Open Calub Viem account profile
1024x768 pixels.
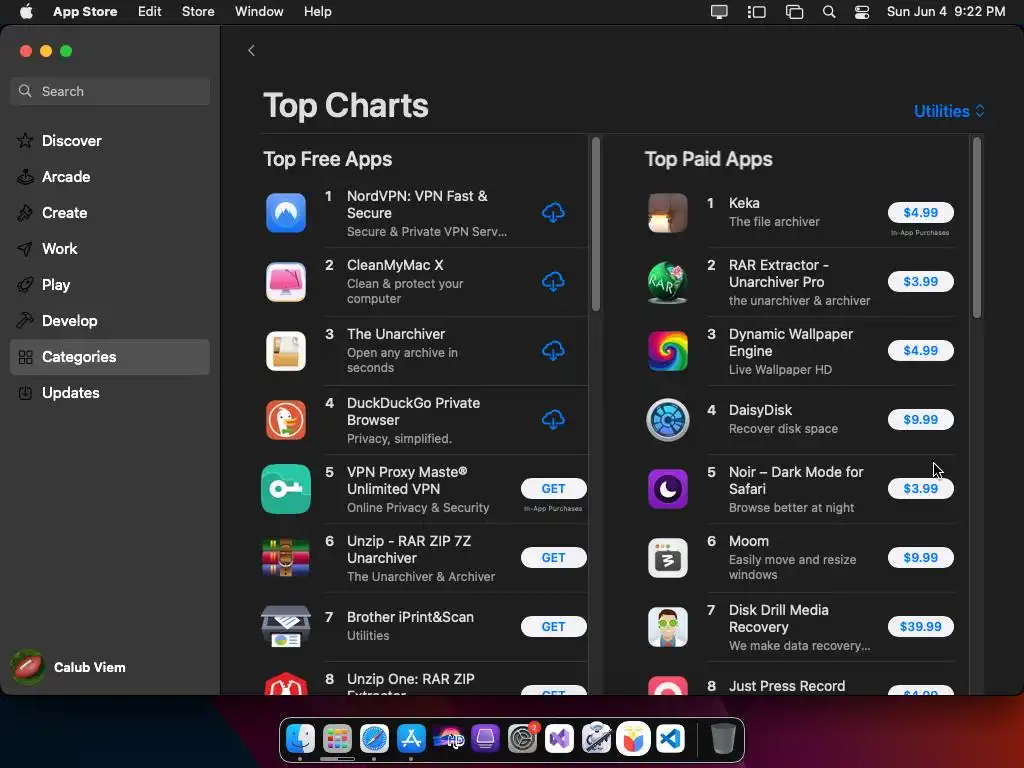tap(69, 667)
